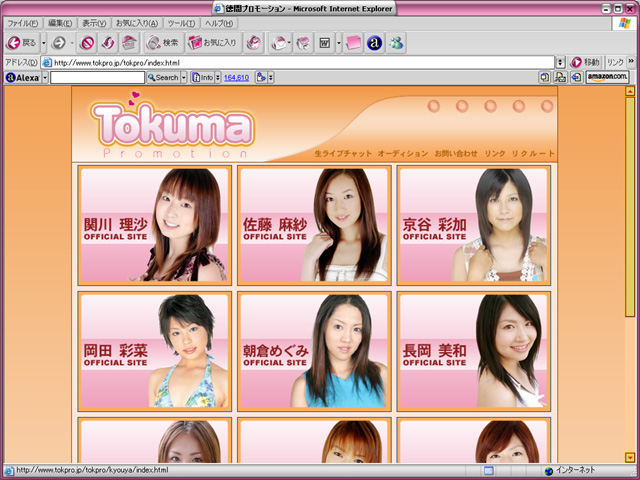Click the pink note toolbar icon

point(354,43)
